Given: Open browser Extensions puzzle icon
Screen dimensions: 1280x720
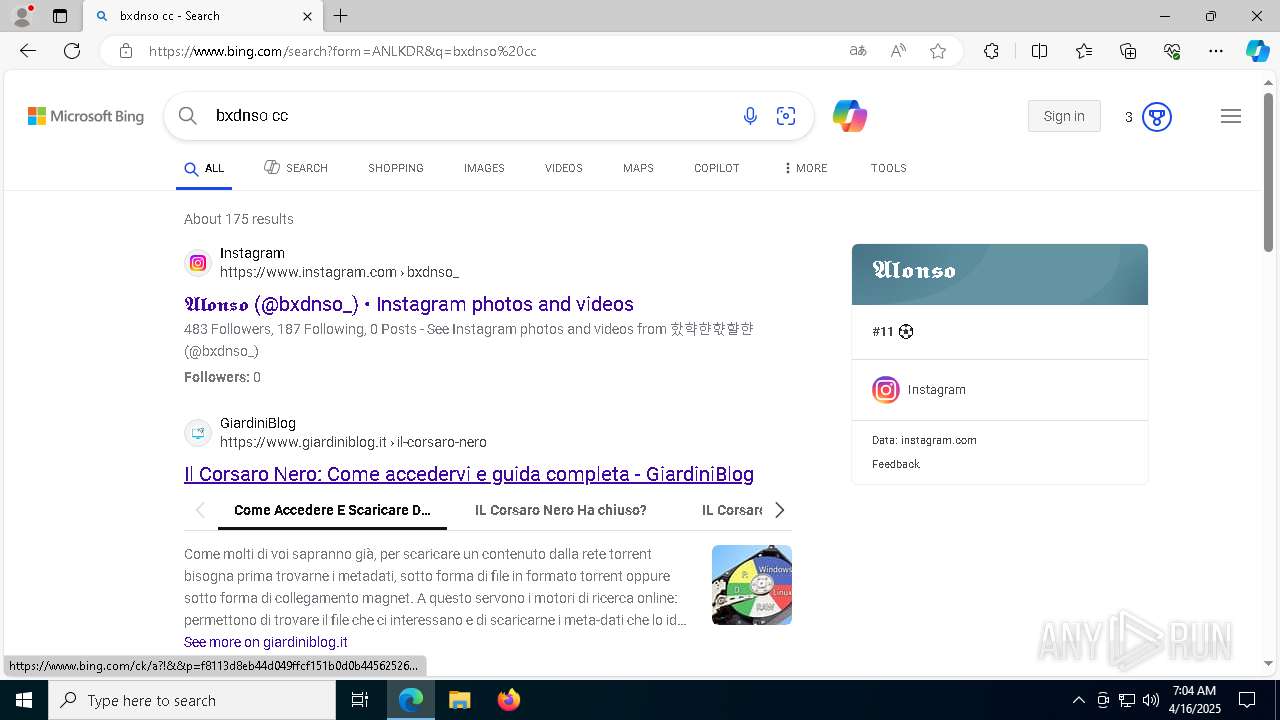Looking at the screenshot, I should click(x=991, y=51).
